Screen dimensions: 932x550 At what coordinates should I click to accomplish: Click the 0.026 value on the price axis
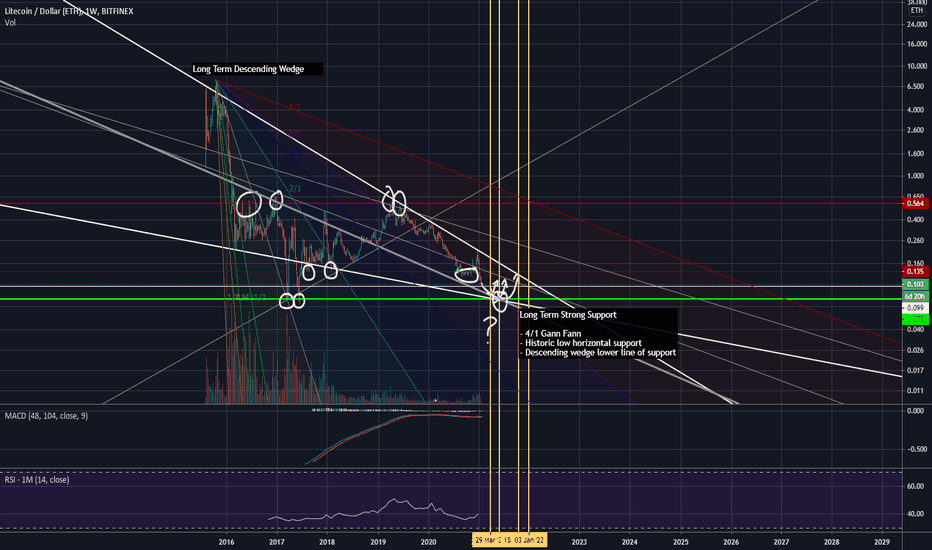(915, 351)
